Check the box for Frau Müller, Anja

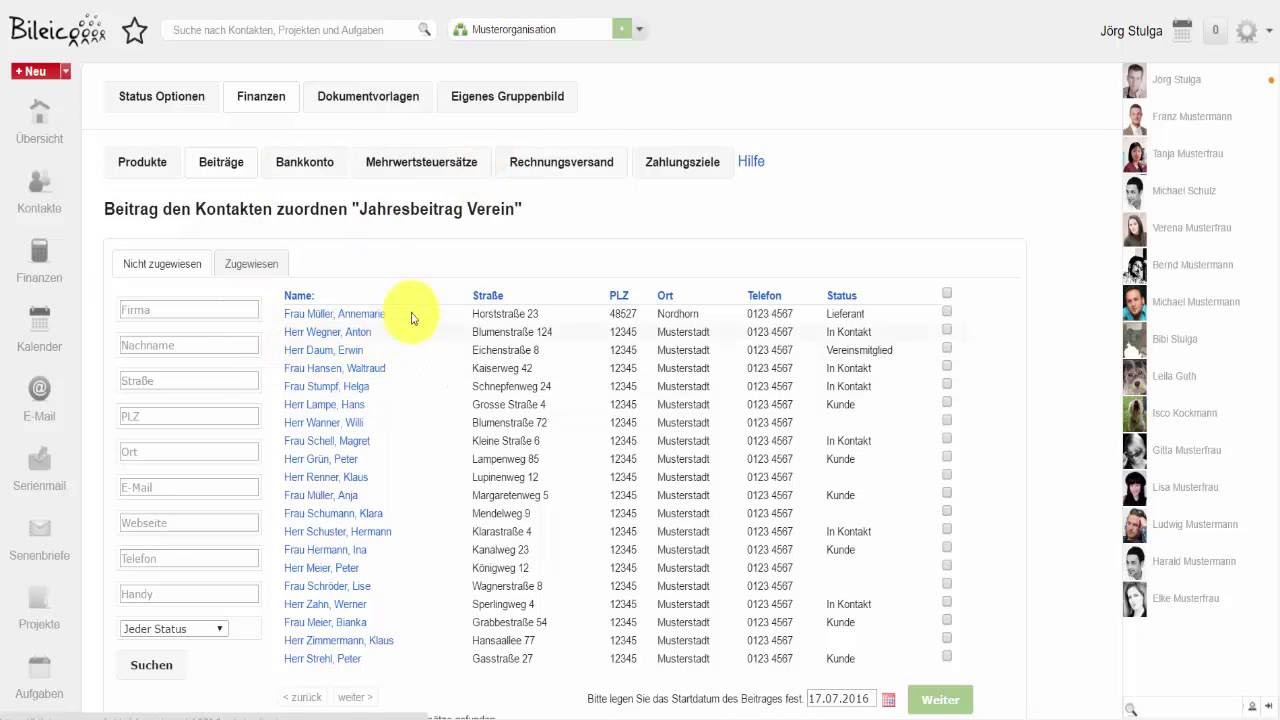(x=947, y=493)
